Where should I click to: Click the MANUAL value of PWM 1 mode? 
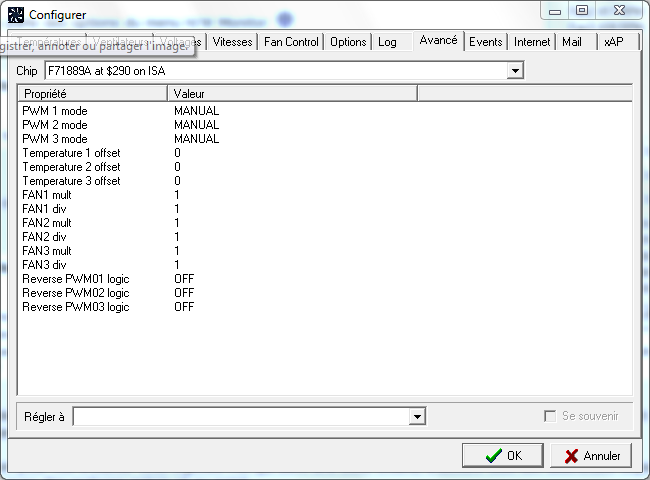(x=196, y=111)
